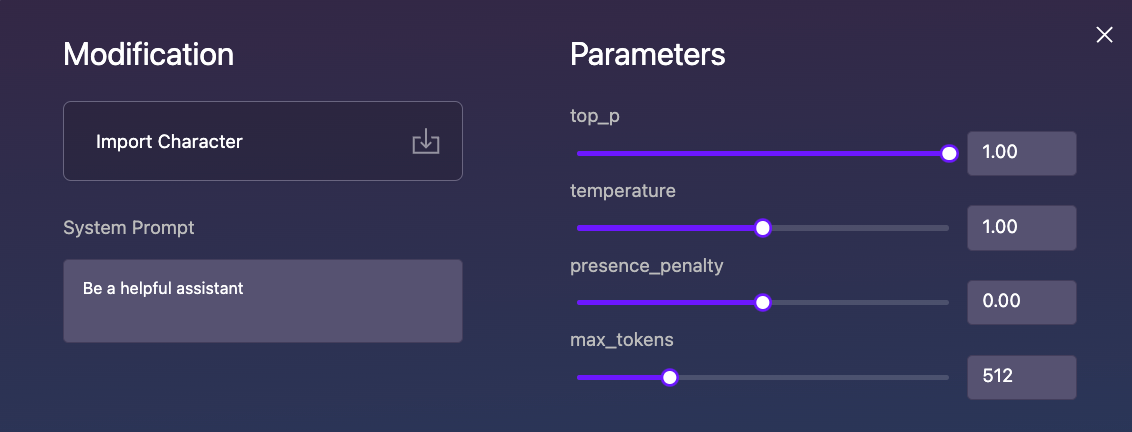
Task: Click the import download icon
Action: [426, 141]
